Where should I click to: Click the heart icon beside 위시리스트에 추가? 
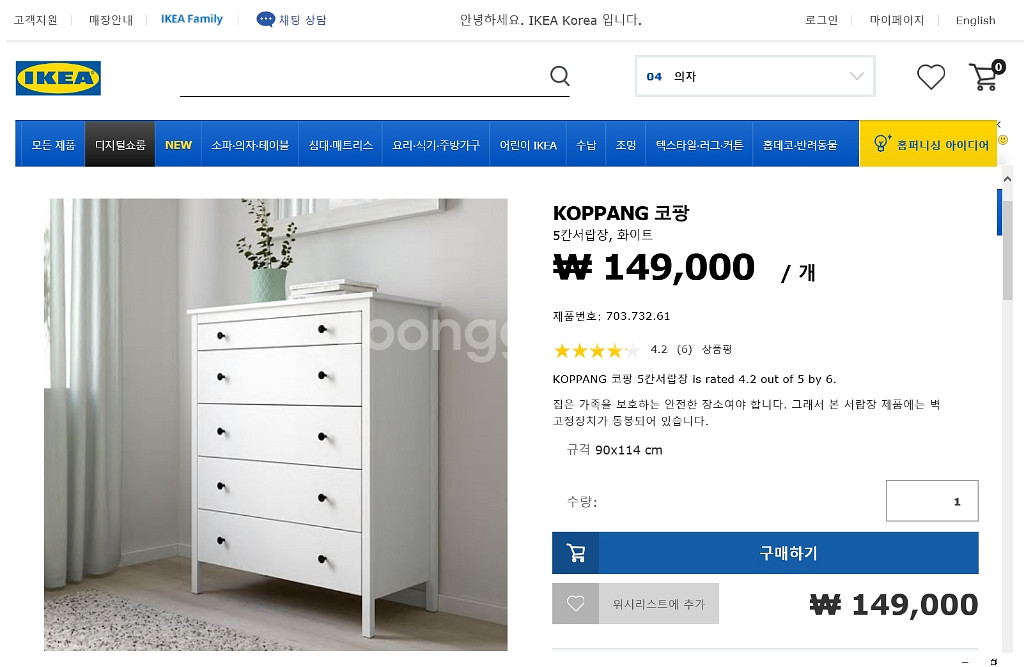tap(575, 604)
